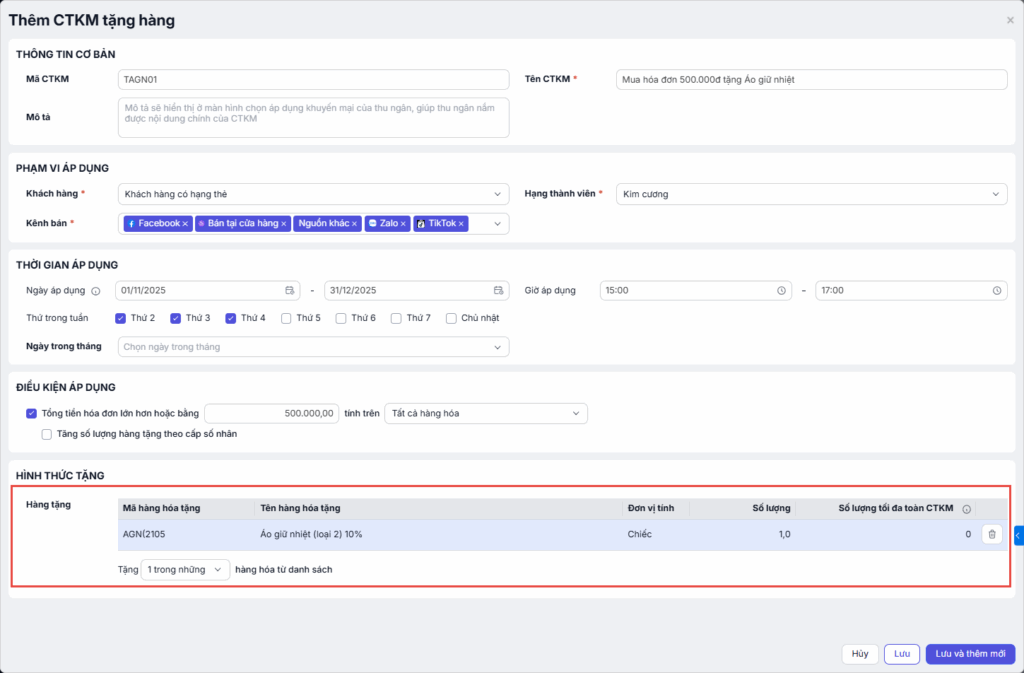Remove the TikTok channel tag
The height and width of the screenshot is (673, 1024).
461,224
